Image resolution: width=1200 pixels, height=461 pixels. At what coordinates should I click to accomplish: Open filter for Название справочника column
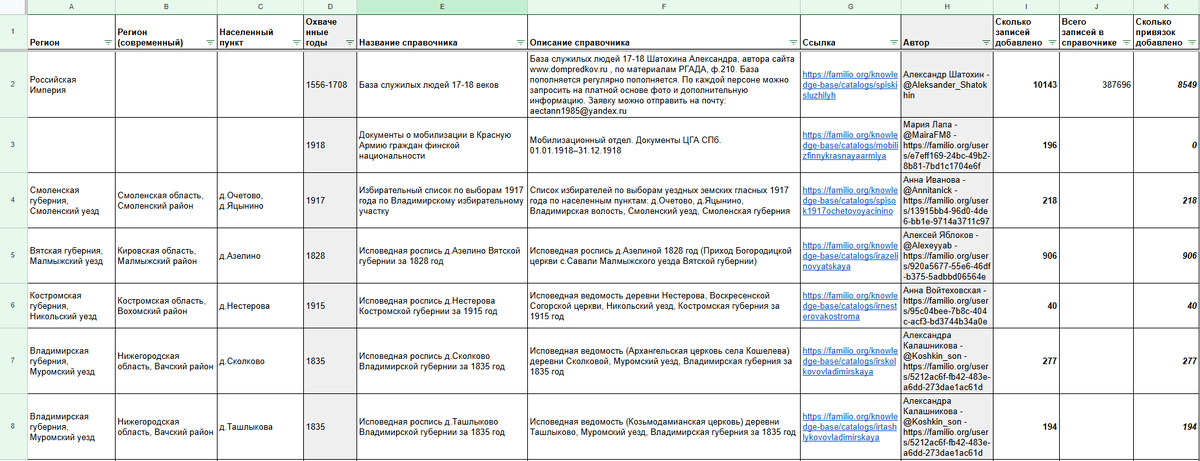tap(519, 43)
